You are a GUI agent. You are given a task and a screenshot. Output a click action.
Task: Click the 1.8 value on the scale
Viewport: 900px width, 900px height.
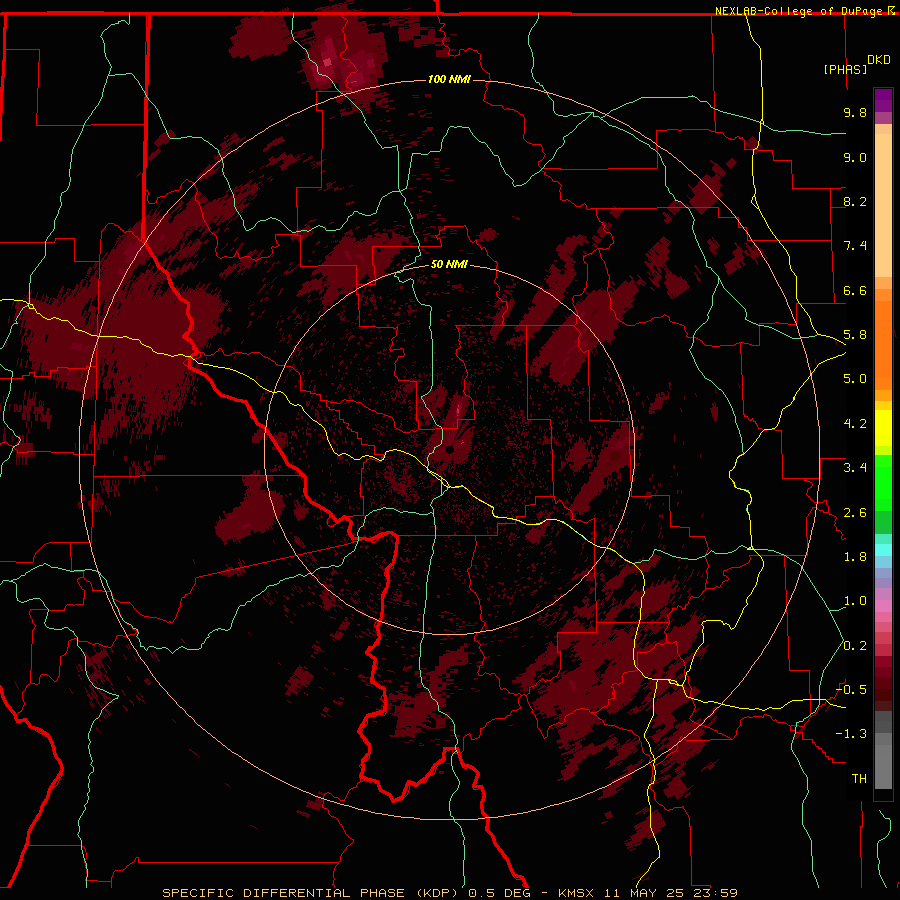855,557
